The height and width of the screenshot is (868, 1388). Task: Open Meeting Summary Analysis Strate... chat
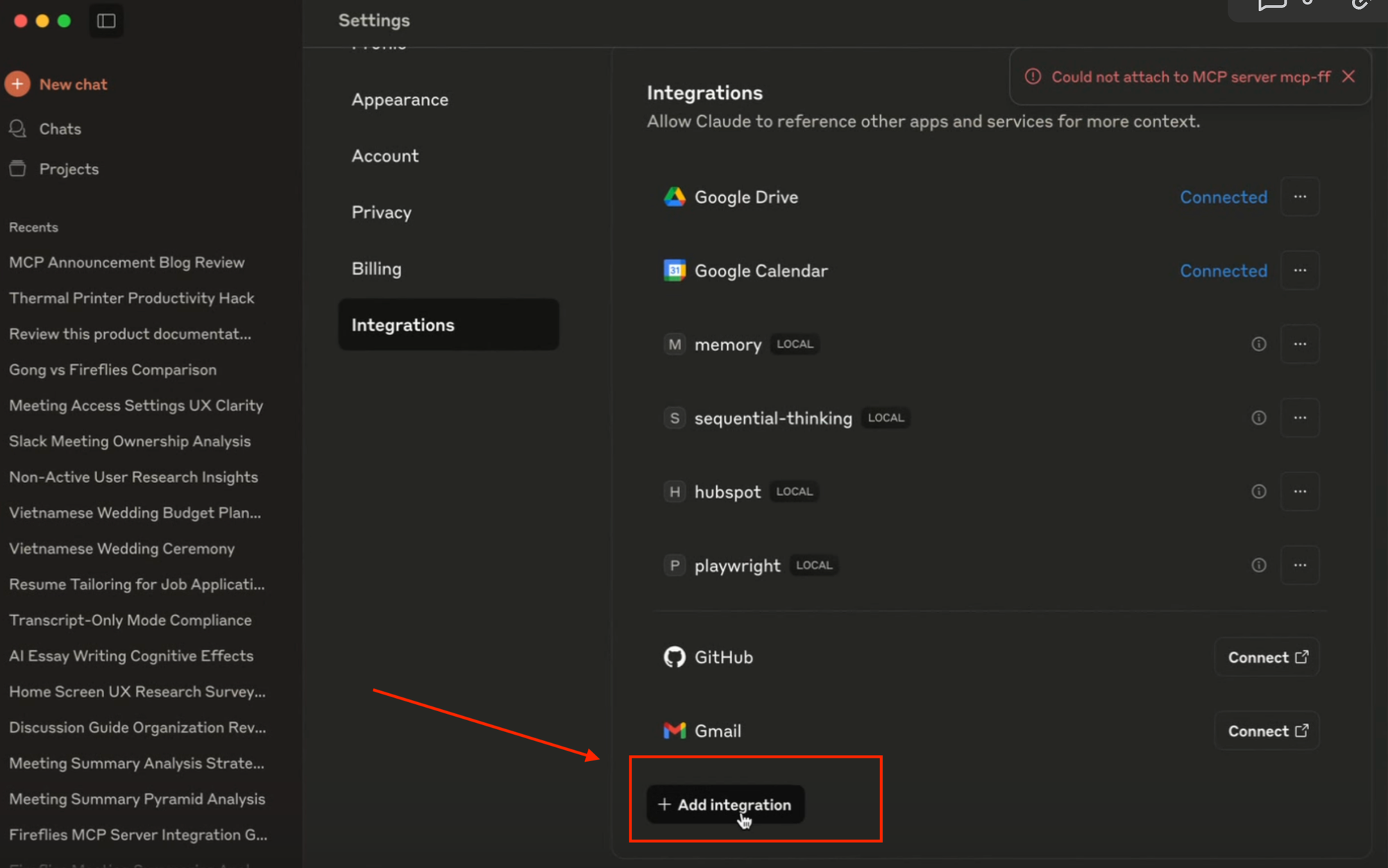tap(137, 763)
